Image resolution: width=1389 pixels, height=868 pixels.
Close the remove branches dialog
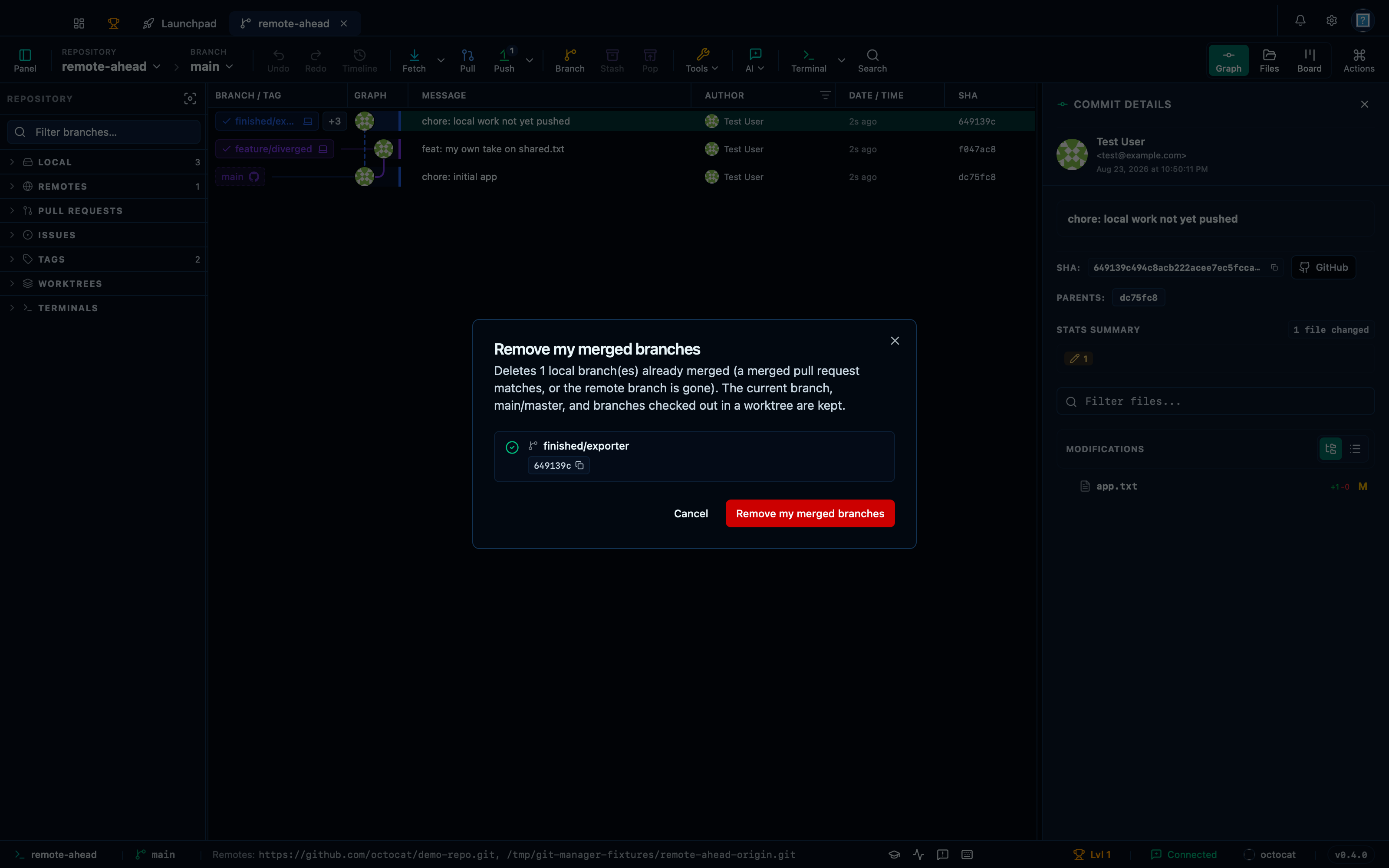click(x=894, y=341)
